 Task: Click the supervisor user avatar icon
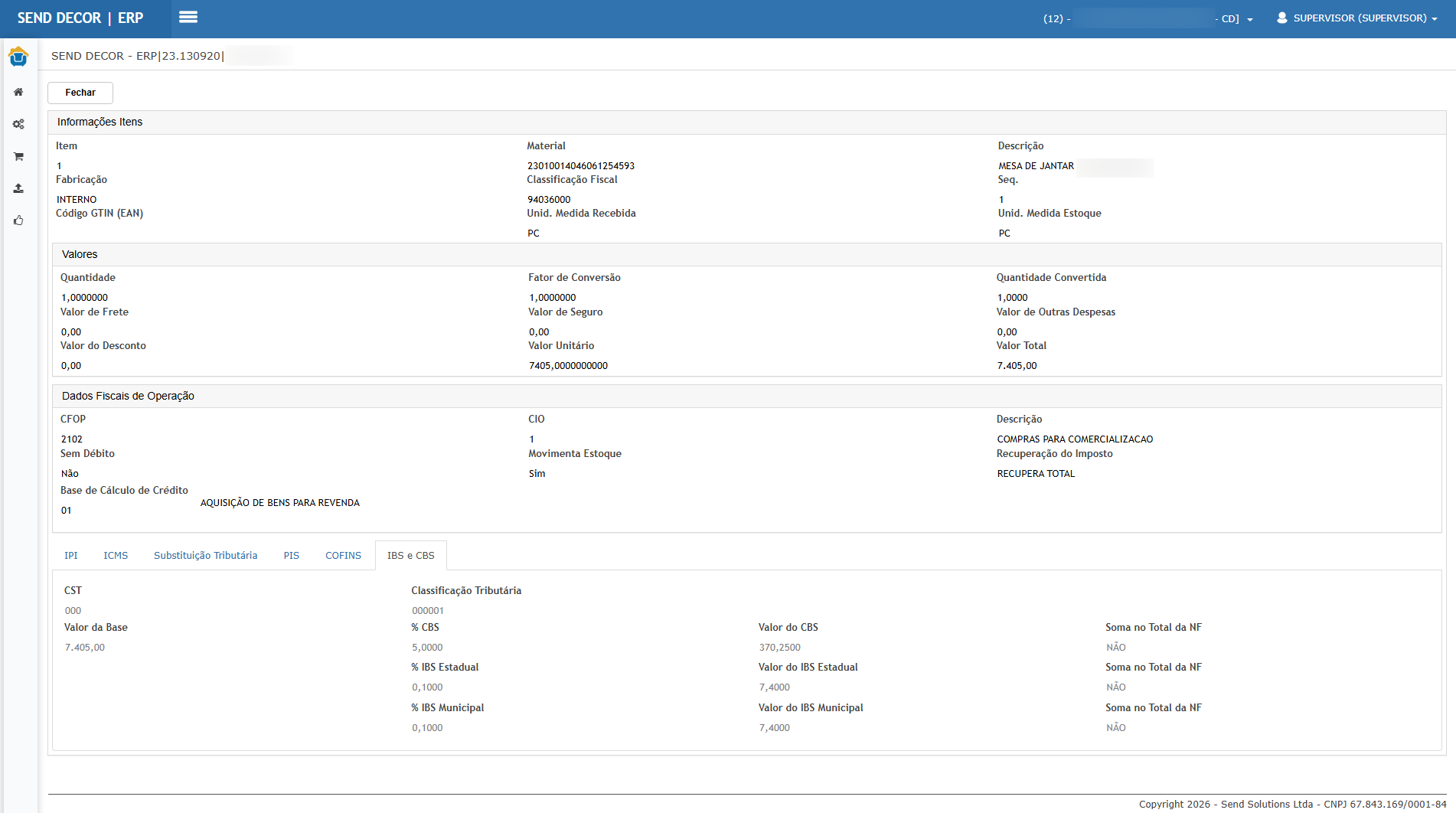coord(1281,18)
